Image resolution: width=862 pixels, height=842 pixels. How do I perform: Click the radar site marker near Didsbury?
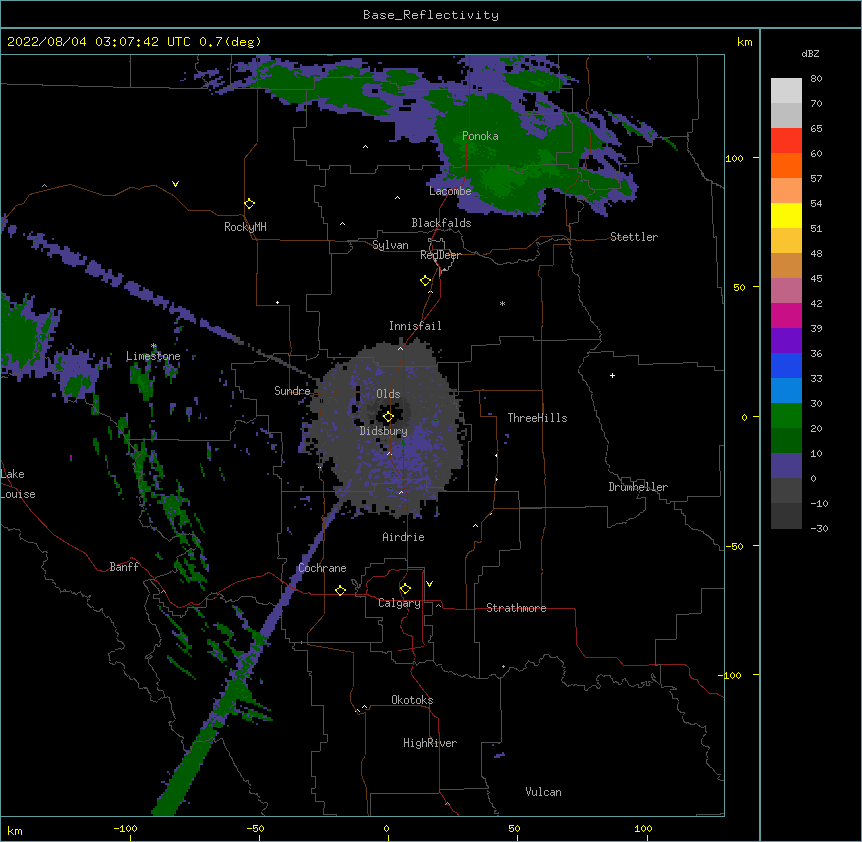(x=388, y=417)
